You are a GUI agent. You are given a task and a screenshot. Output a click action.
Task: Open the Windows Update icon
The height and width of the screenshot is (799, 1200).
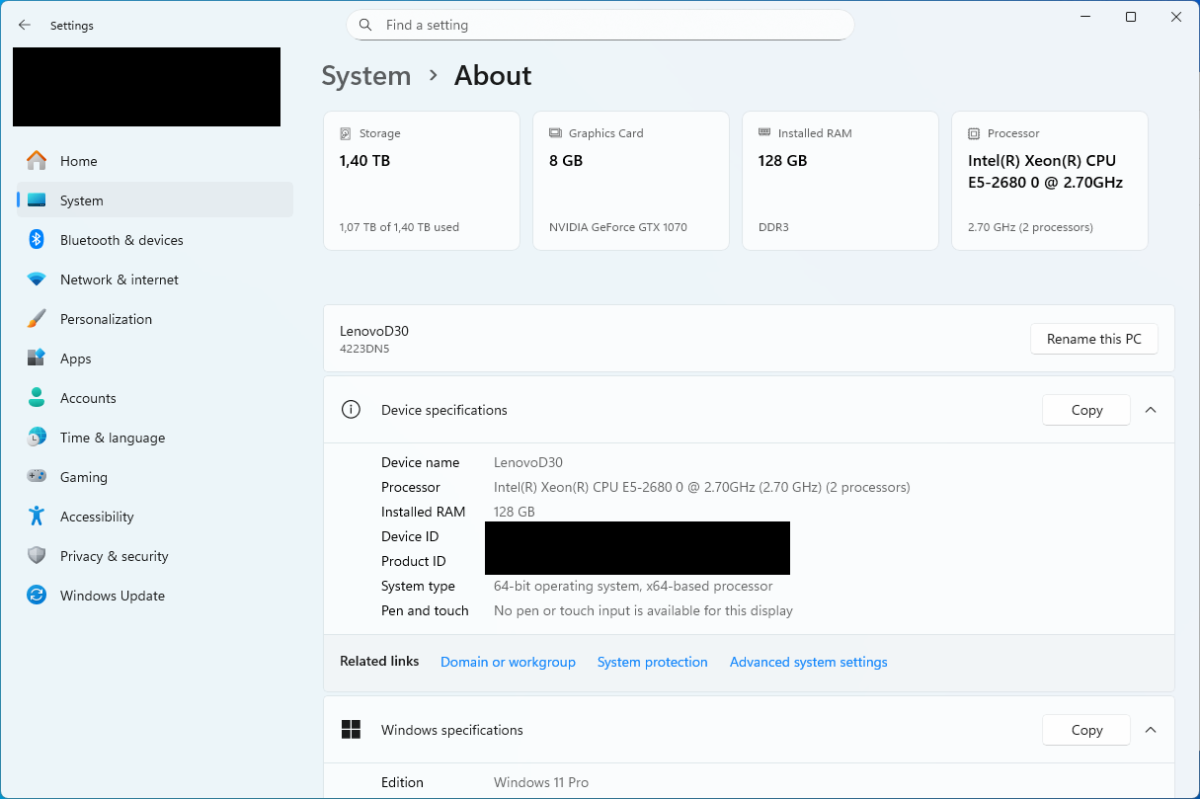(37, 595)
